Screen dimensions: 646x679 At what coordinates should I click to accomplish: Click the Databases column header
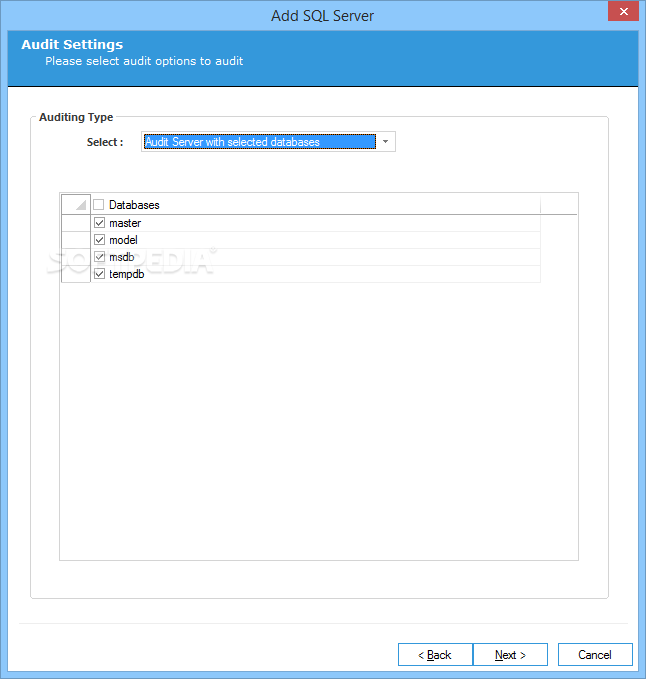316,204
